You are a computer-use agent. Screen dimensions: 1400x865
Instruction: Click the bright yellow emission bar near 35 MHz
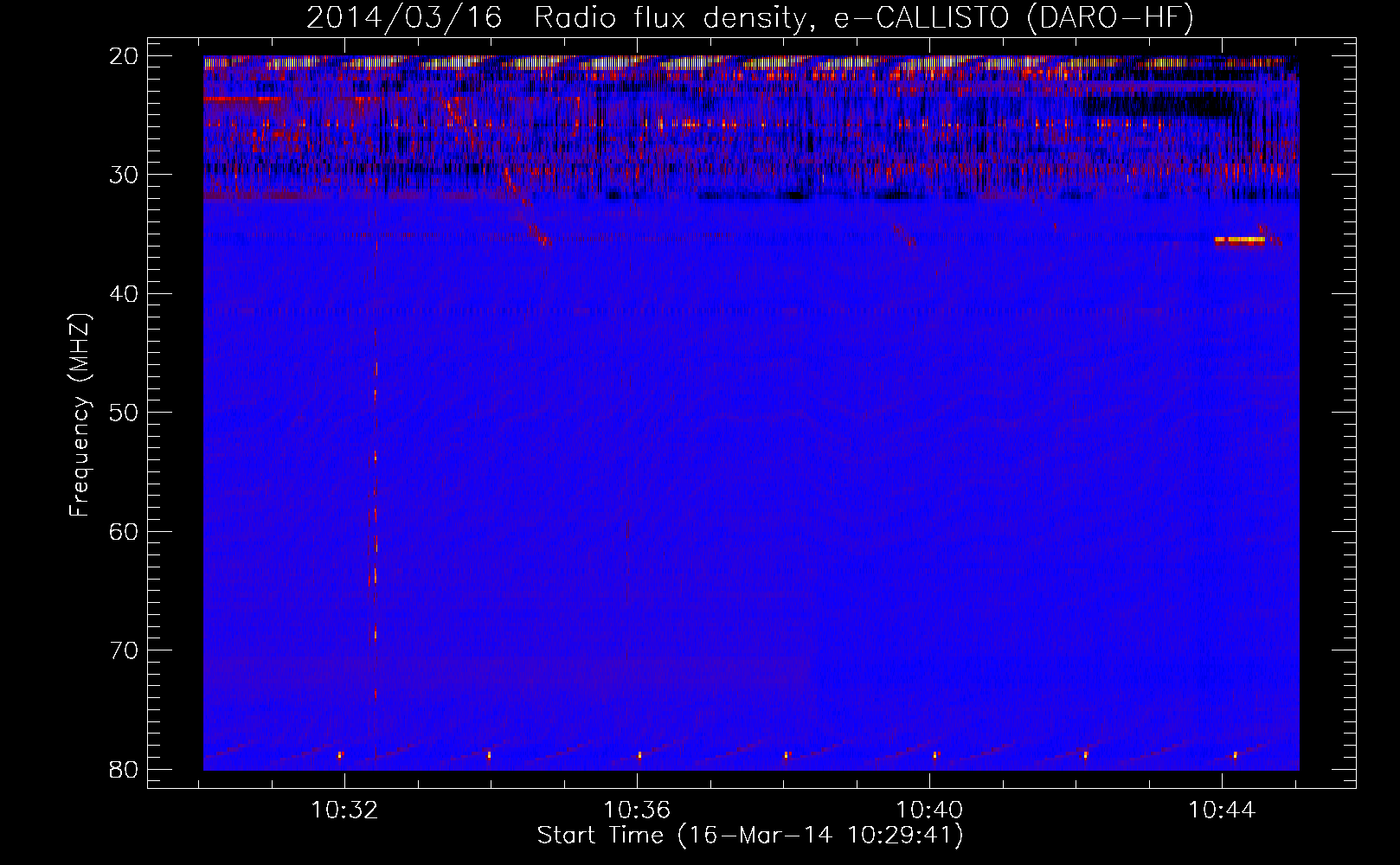tap(1240, 240)
